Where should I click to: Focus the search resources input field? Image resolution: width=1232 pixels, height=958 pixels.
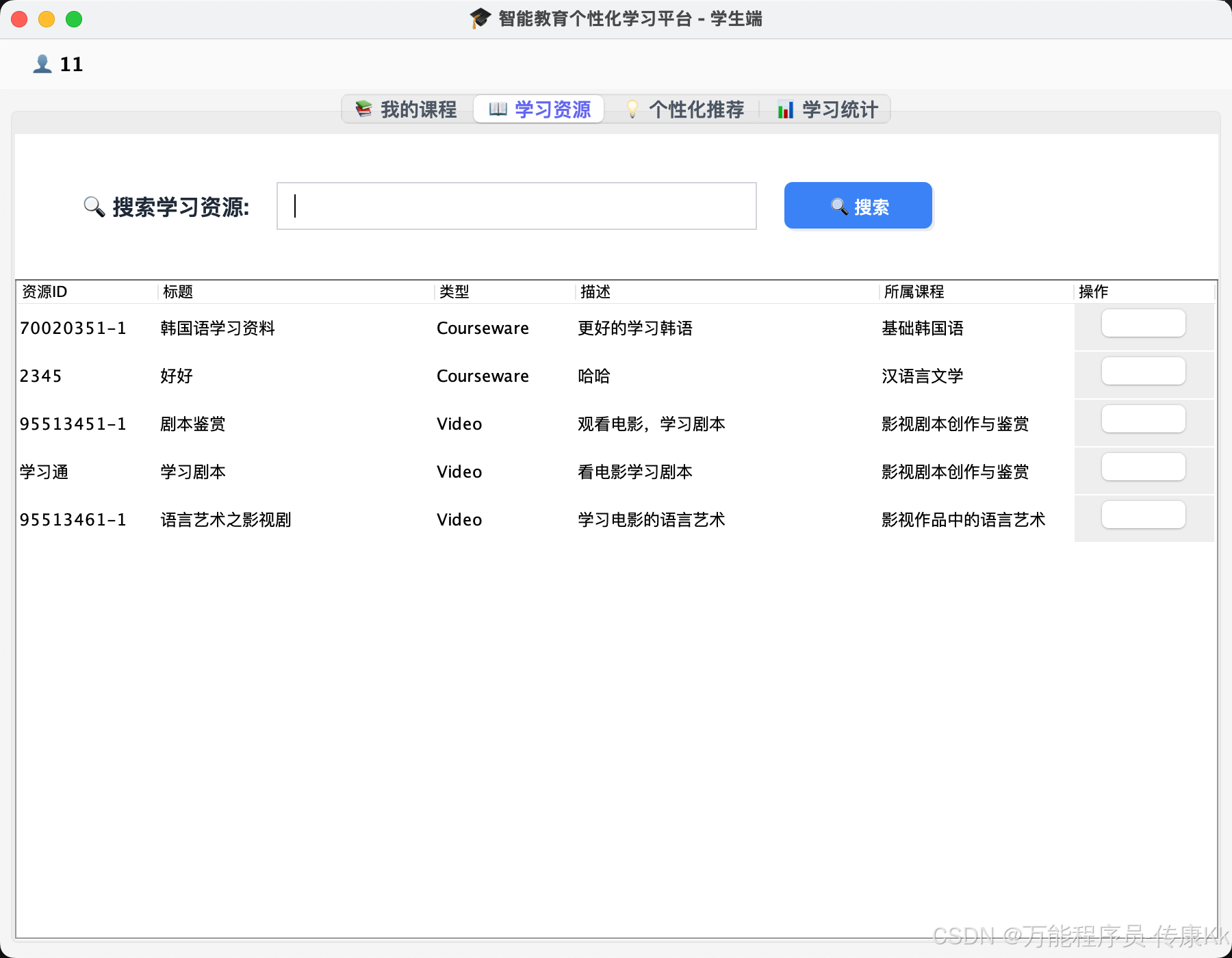point(517,206)
